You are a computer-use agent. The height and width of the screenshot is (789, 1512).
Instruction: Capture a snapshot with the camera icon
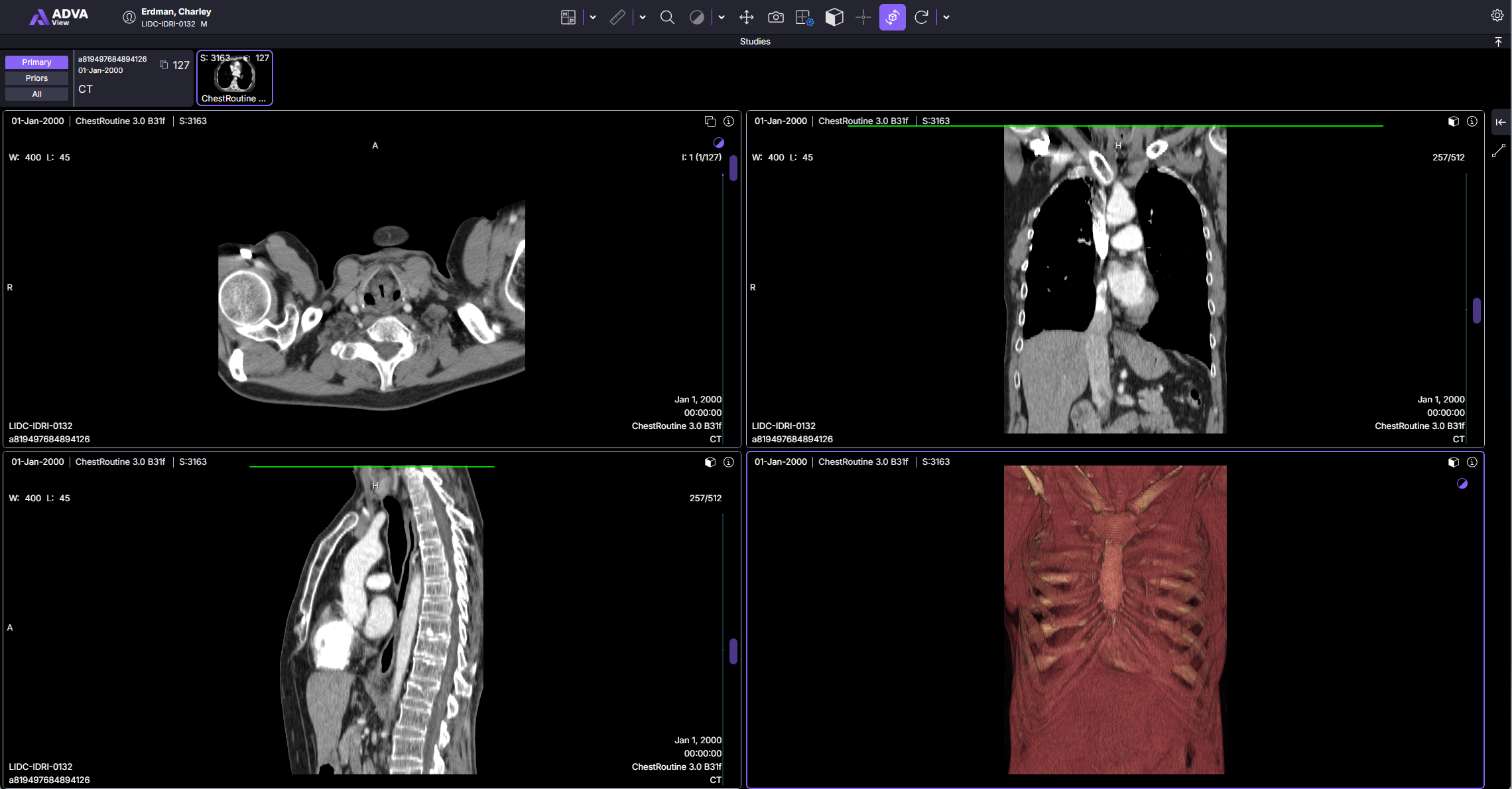point(776,17)
